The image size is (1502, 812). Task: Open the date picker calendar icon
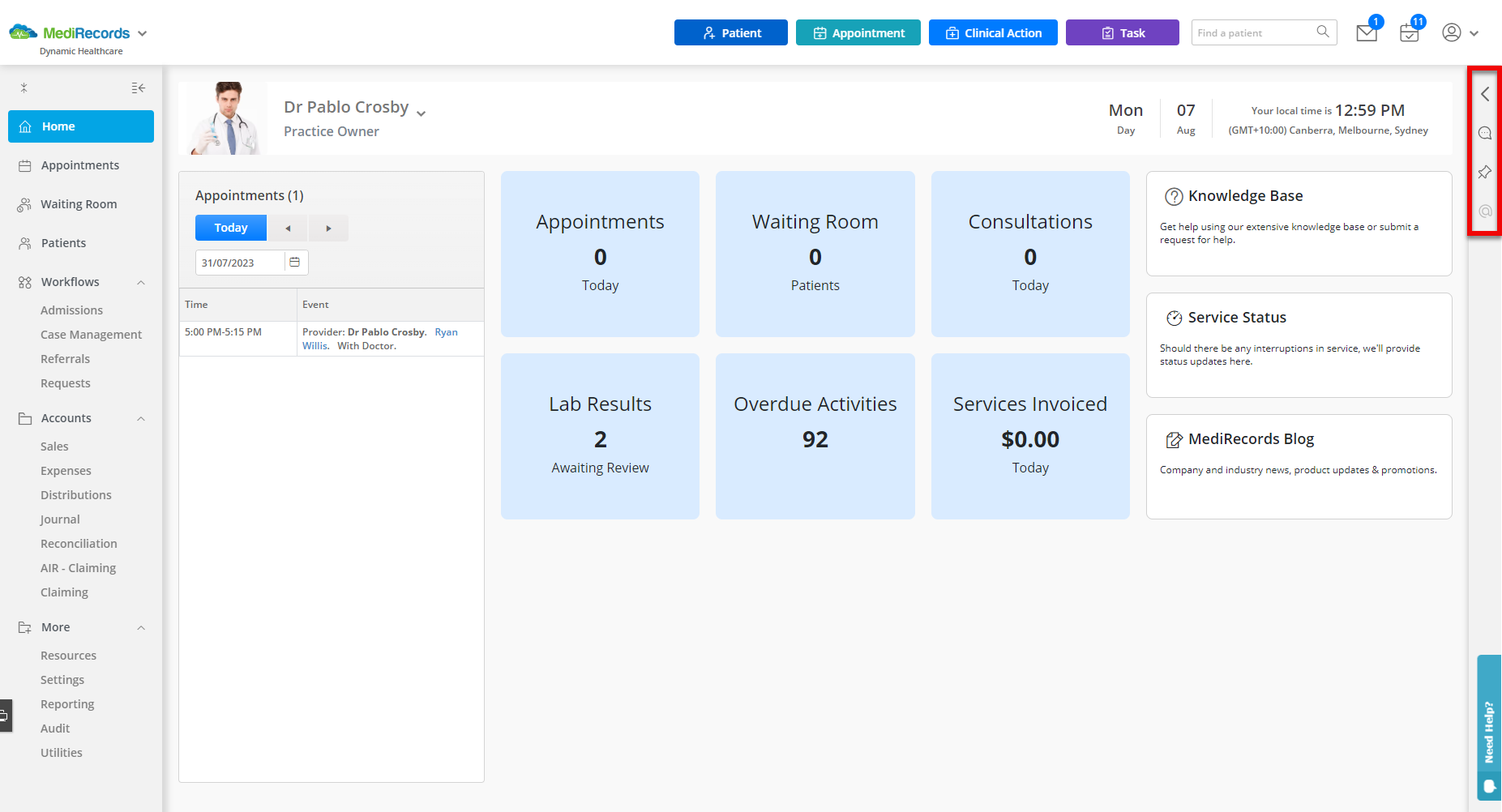point(295,263)
